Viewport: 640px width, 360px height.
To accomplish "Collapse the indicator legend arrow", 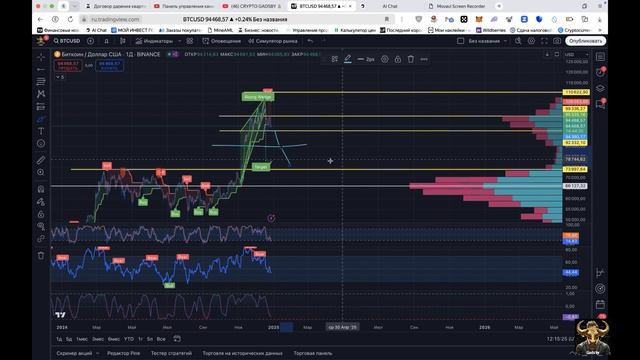I will click(60, 77).
